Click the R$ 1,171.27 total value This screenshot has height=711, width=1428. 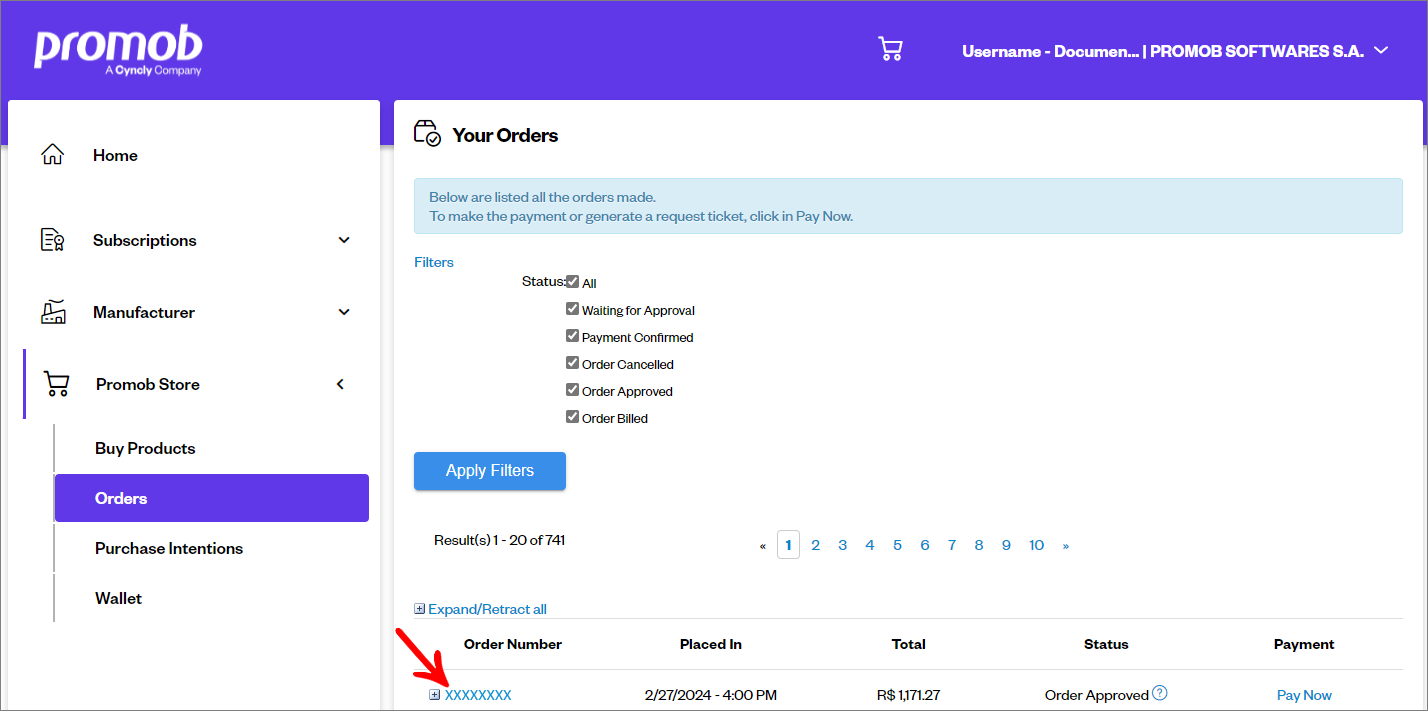(908, 695)
